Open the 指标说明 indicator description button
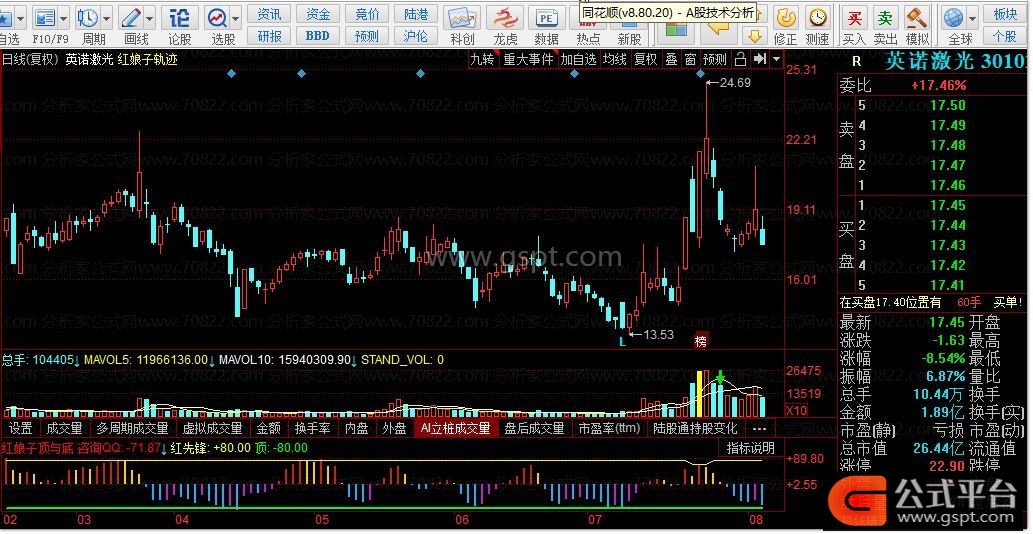Screen dimensions: 1033x534 pos(750,448)
